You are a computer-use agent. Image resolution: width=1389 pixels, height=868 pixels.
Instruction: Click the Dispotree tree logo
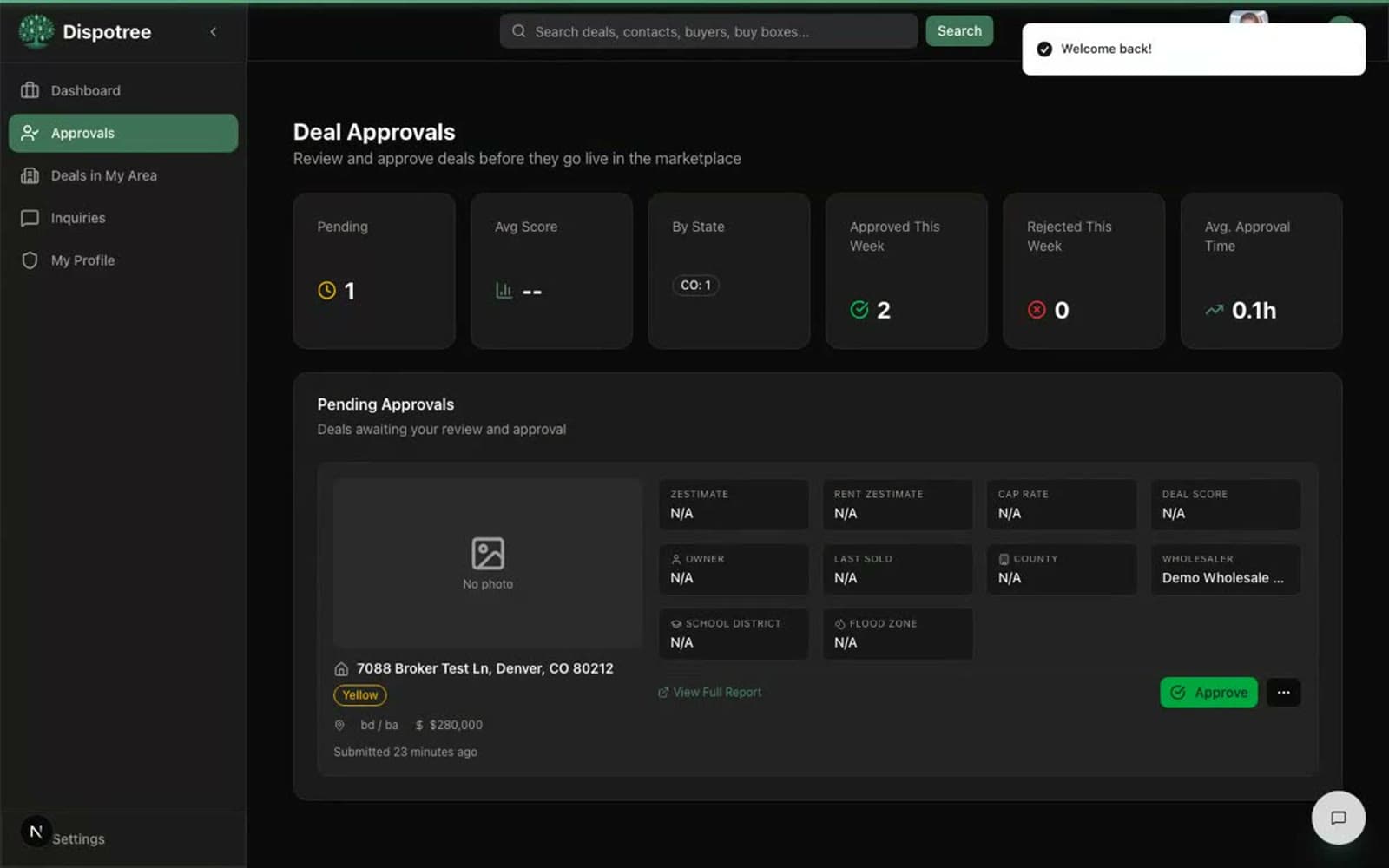[x=36, y=31]
